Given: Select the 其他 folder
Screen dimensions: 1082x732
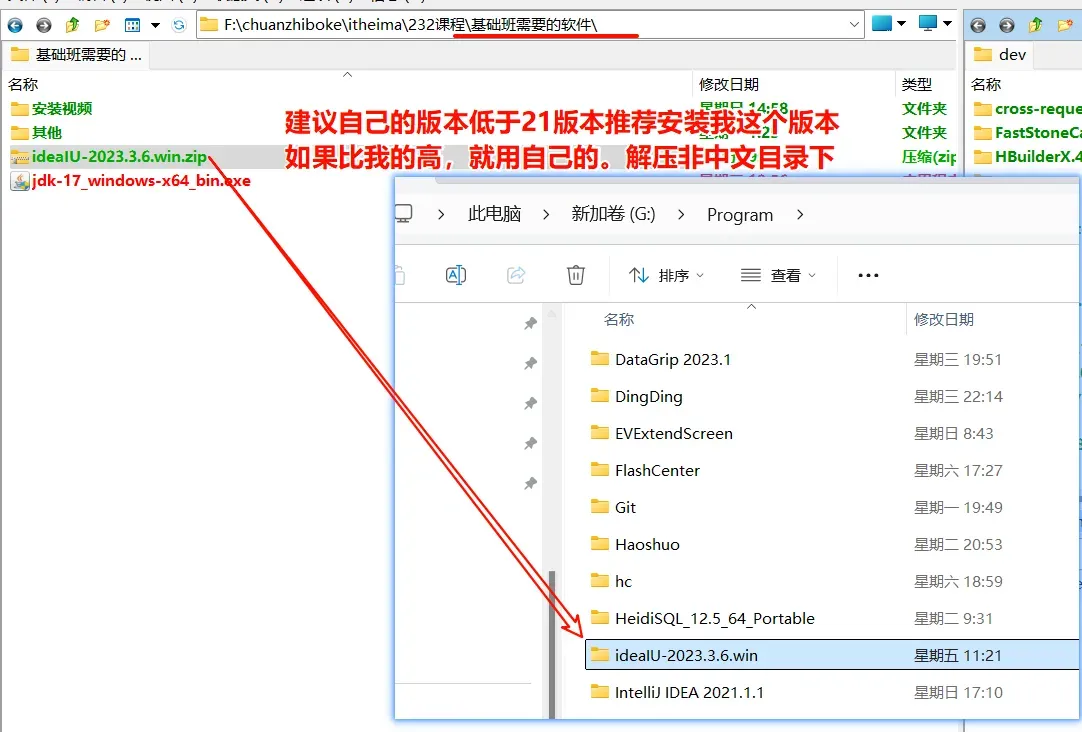Looking at the screenshot, I should coord(37,132).
